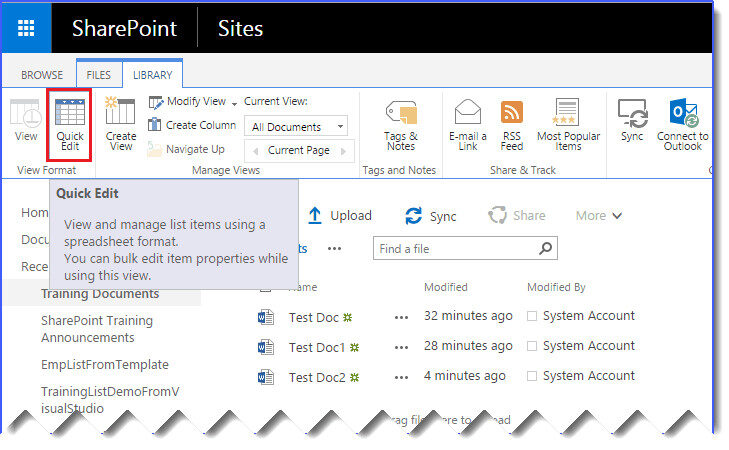Click 32 minutes ago timestamp
The width and height of the screenshot is (729, 450).
468,316
